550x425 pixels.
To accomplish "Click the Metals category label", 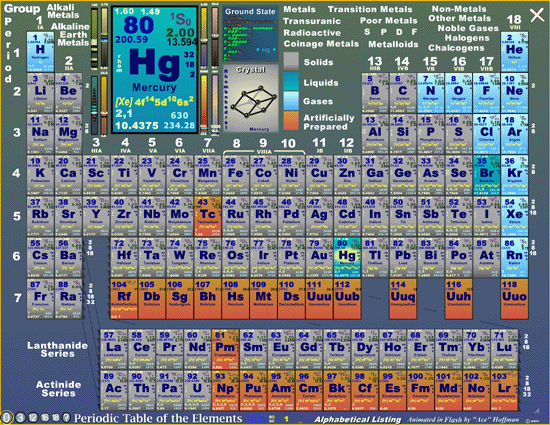I will (299, 9).
